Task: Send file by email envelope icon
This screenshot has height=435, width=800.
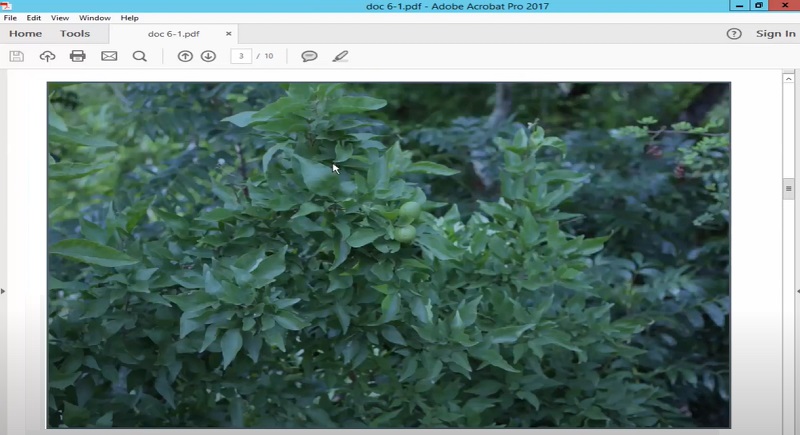Action: tap(109, 56)
